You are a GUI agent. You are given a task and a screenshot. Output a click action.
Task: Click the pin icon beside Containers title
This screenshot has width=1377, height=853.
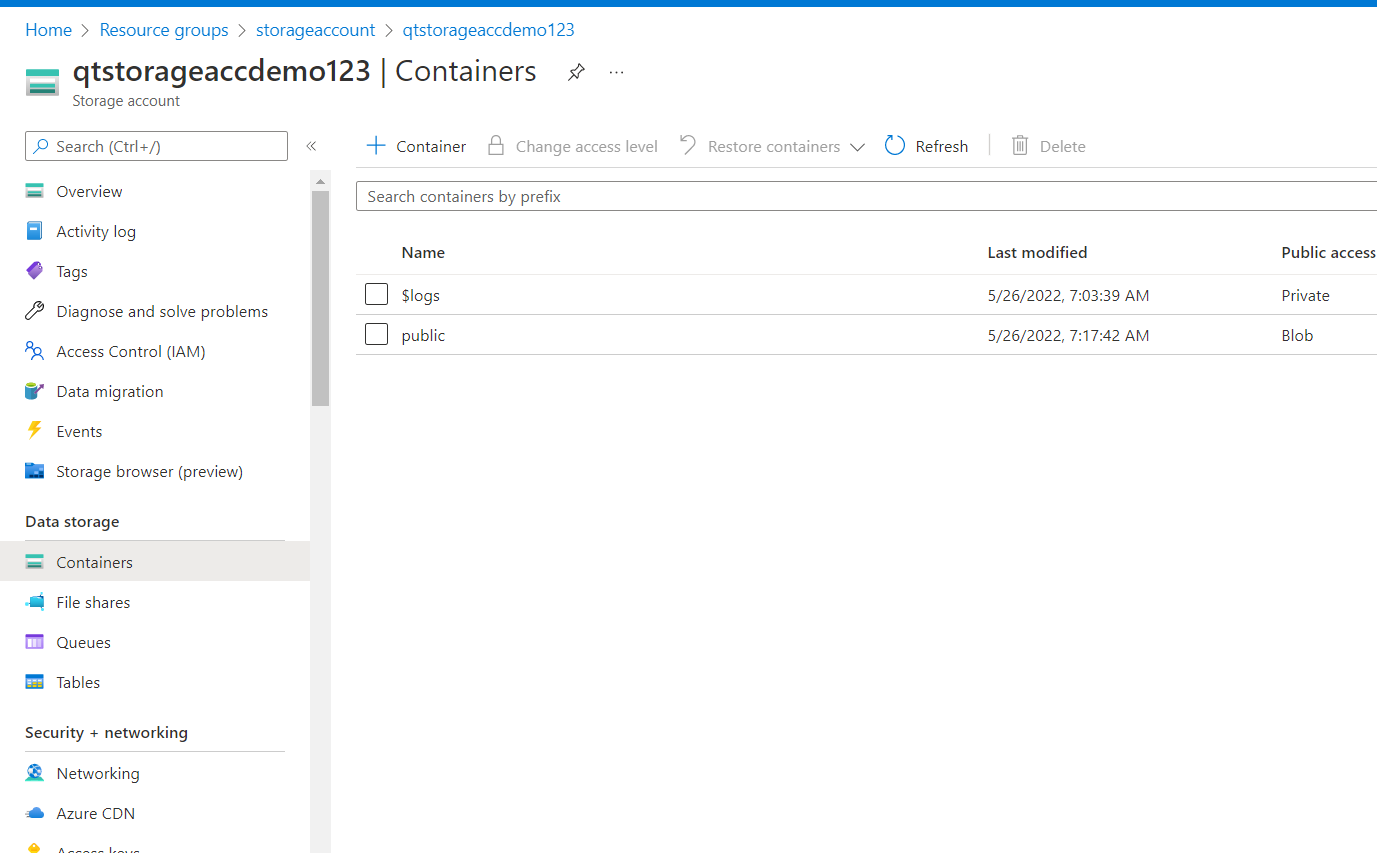pos(576,72)
